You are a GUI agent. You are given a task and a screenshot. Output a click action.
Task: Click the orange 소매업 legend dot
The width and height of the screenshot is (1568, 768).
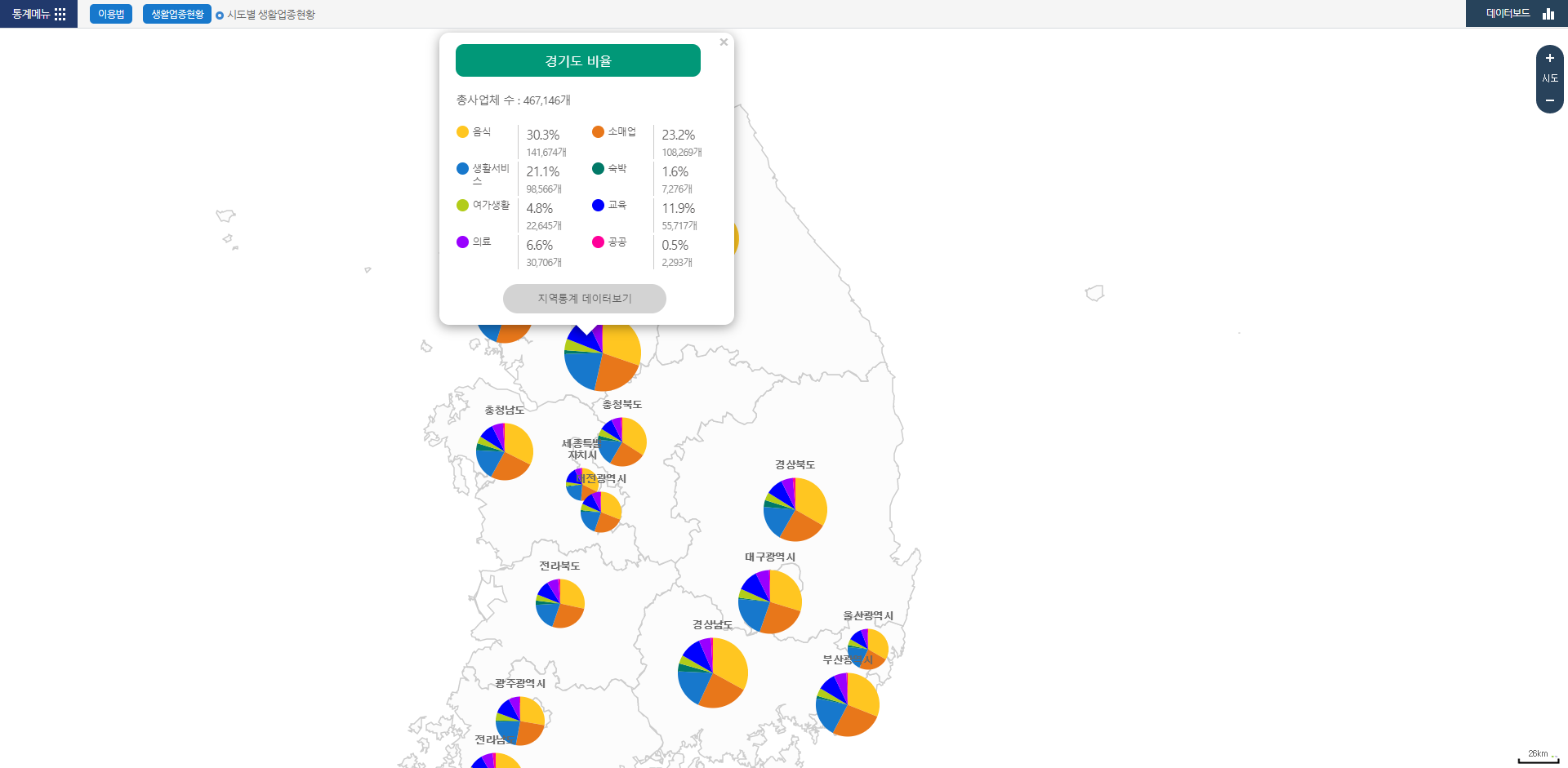598,132
